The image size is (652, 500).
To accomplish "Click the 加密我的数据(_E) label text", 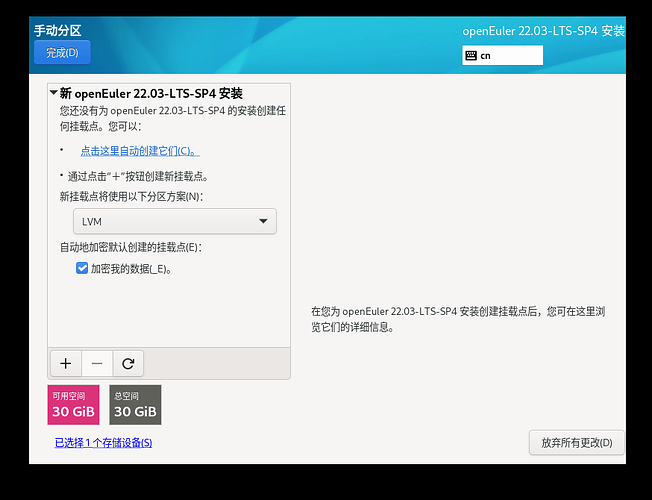I will (x=130, y=268).
